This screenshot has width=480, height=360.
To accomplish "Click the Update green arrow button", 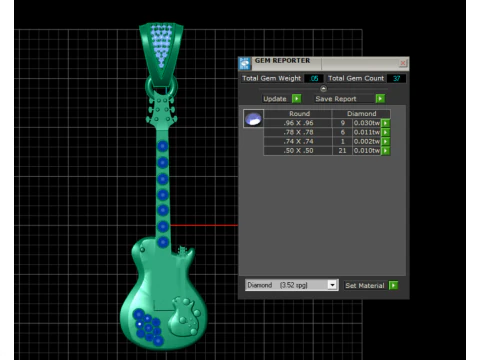I will [296, 99].
